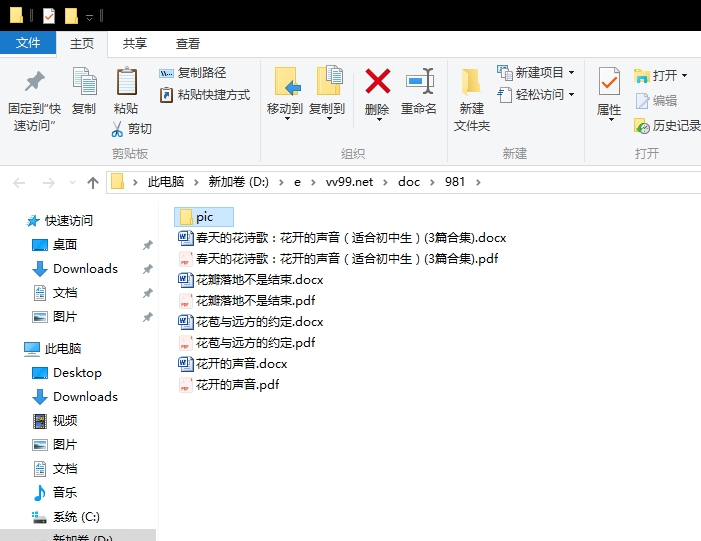Viewport: 701px width, 541px height.
Task: Click properties icon in title bar
Action: pos(49,16)
